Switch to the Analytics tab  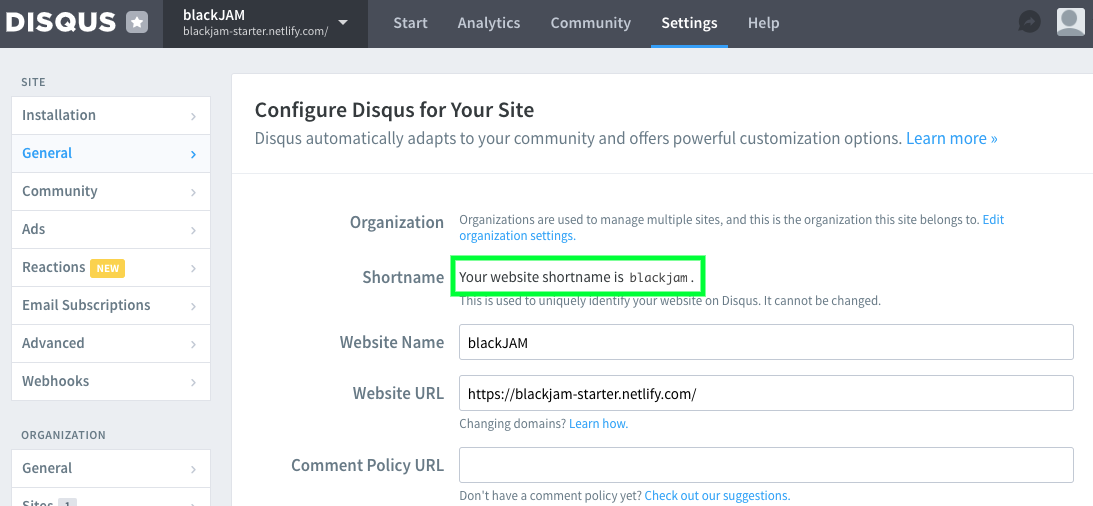[489, 23]
